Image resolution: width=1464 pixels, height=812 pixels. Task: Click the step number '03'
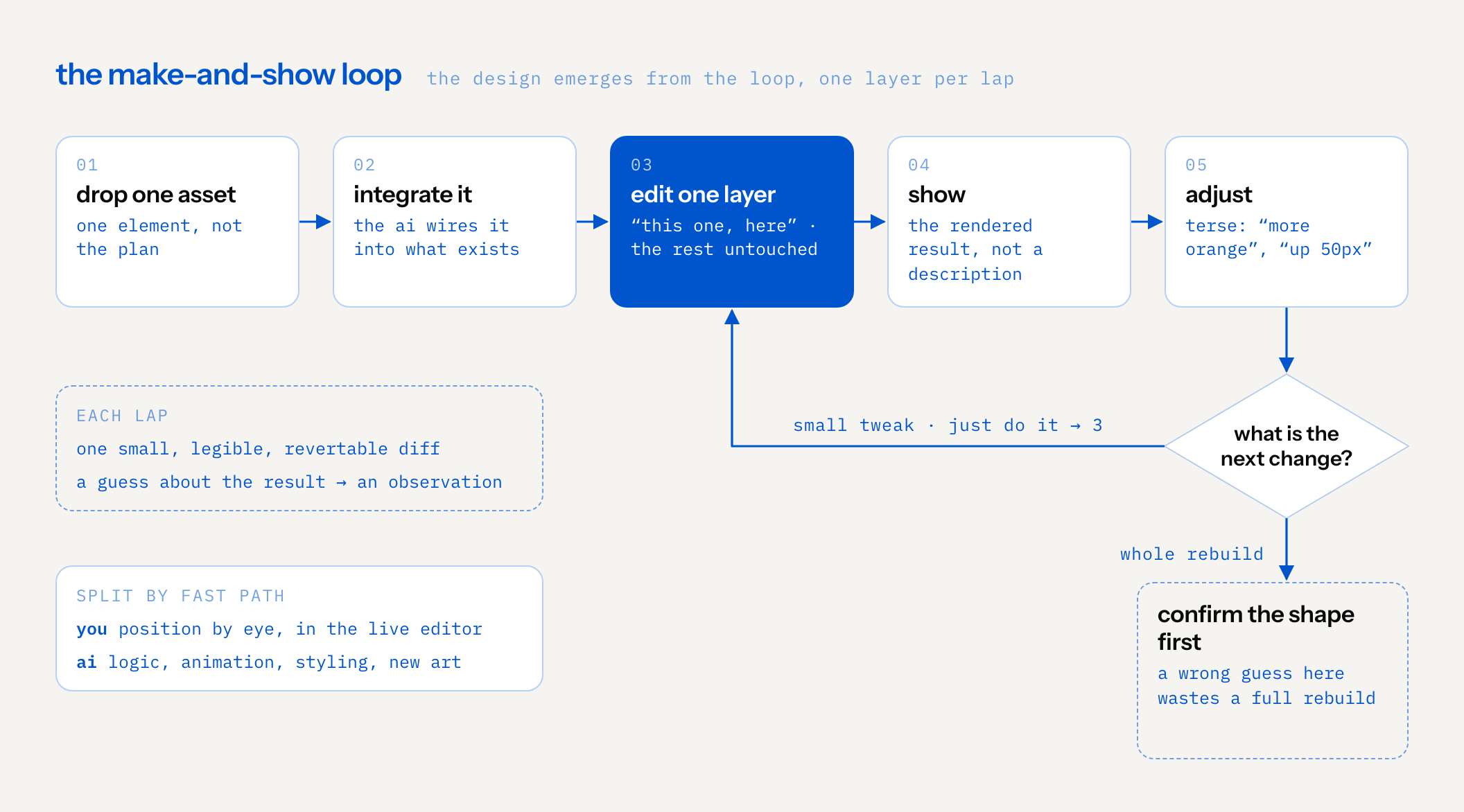tap(642, 165)
